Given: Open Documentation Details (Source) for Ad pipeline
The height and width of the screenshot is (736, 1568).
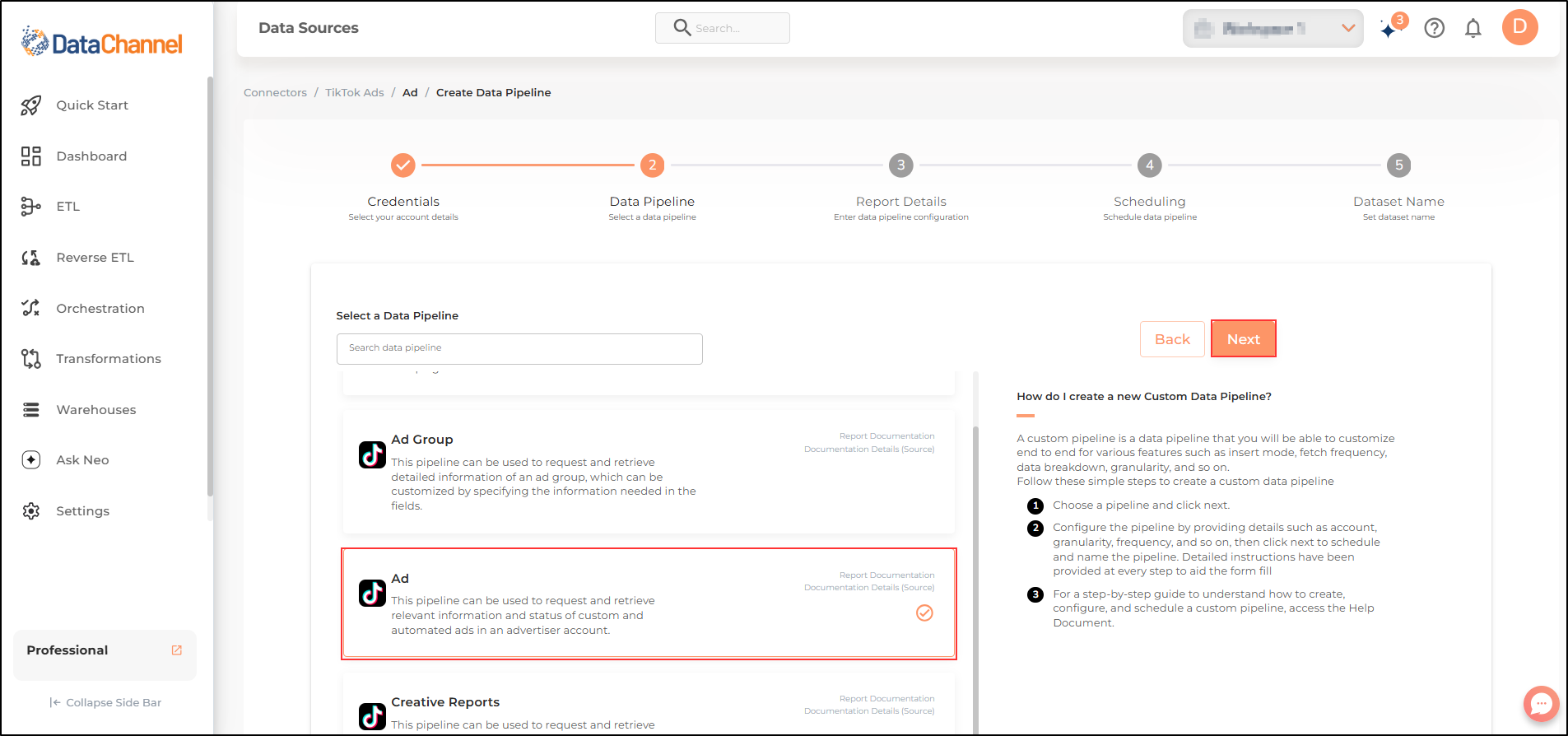Looking at the screenshot, I should [x=869, y=588].
